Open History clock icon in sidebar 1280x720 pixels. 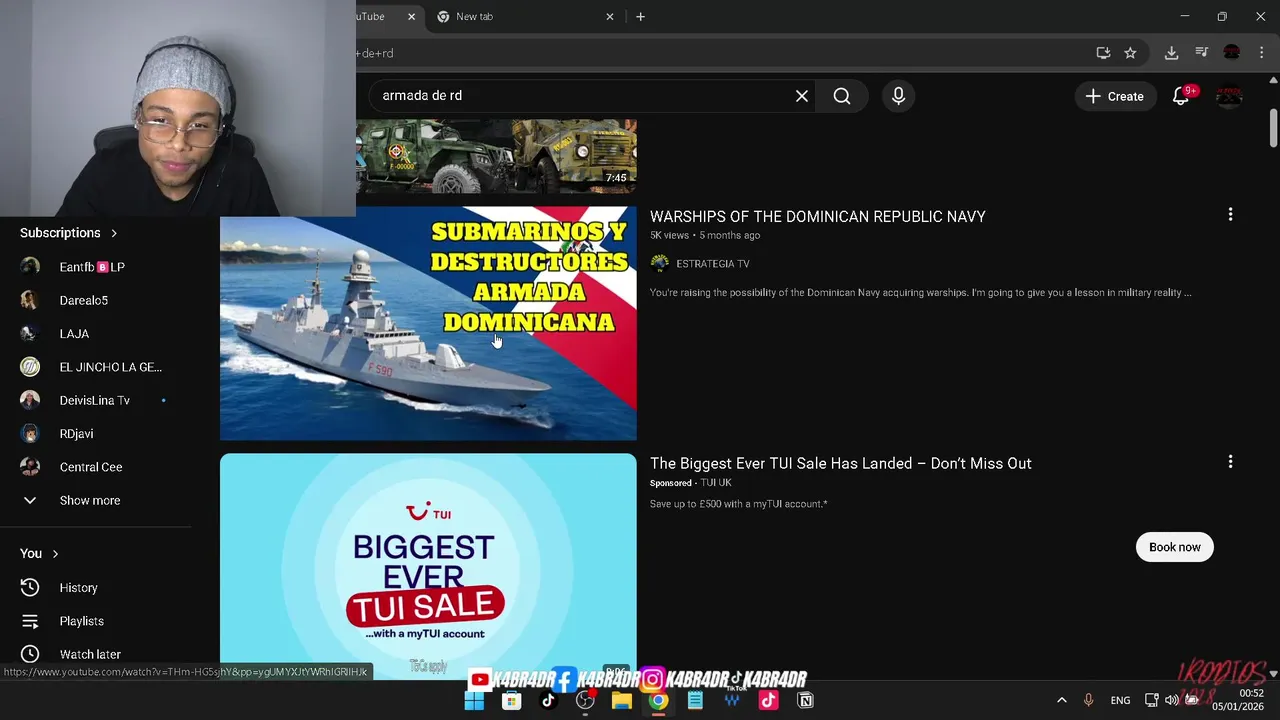[x=30, y=588]
